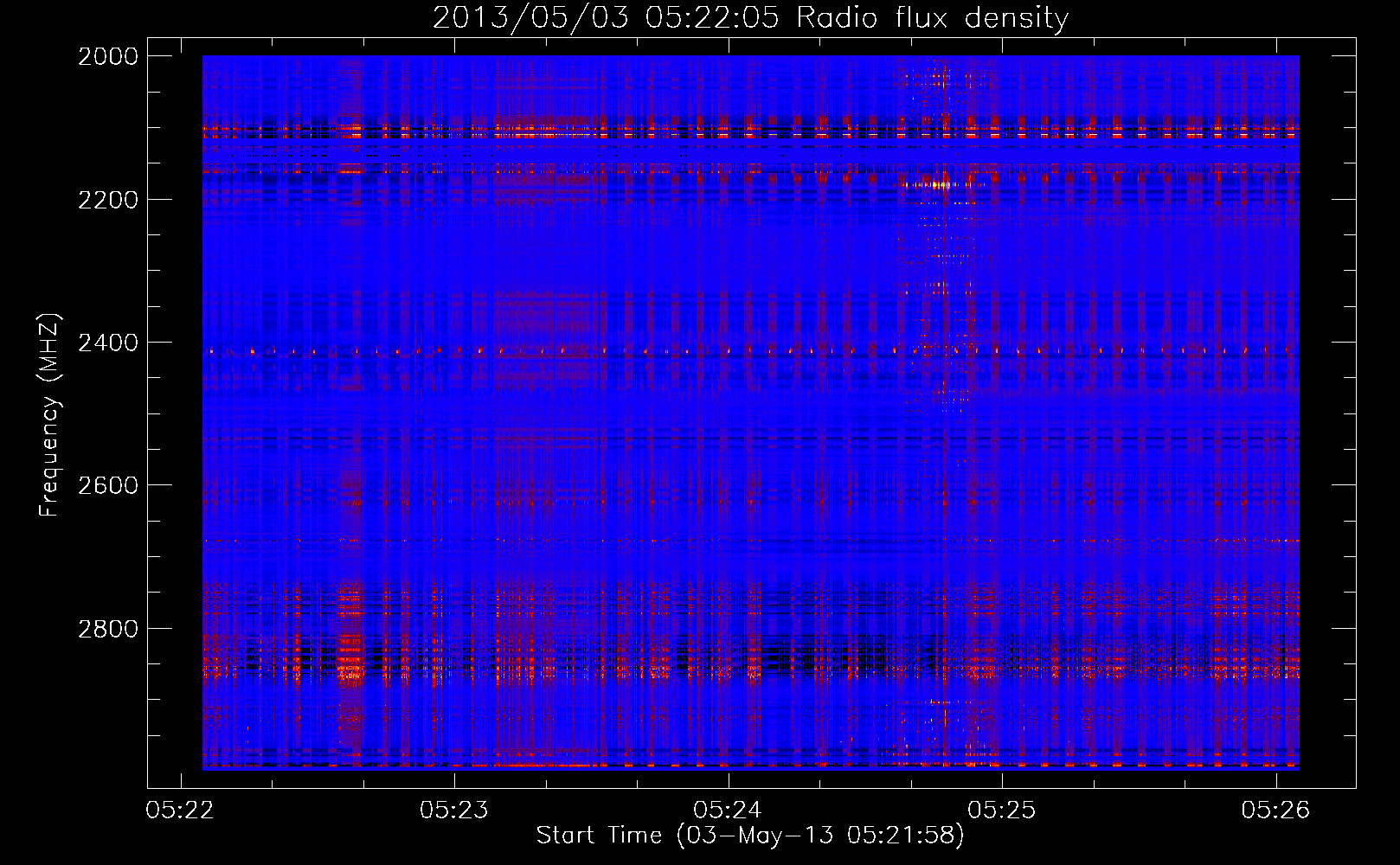Screen dimensions: 1400x865
Task: Click the 2600 frequency tick label
Action: click(x=108, y=485)
